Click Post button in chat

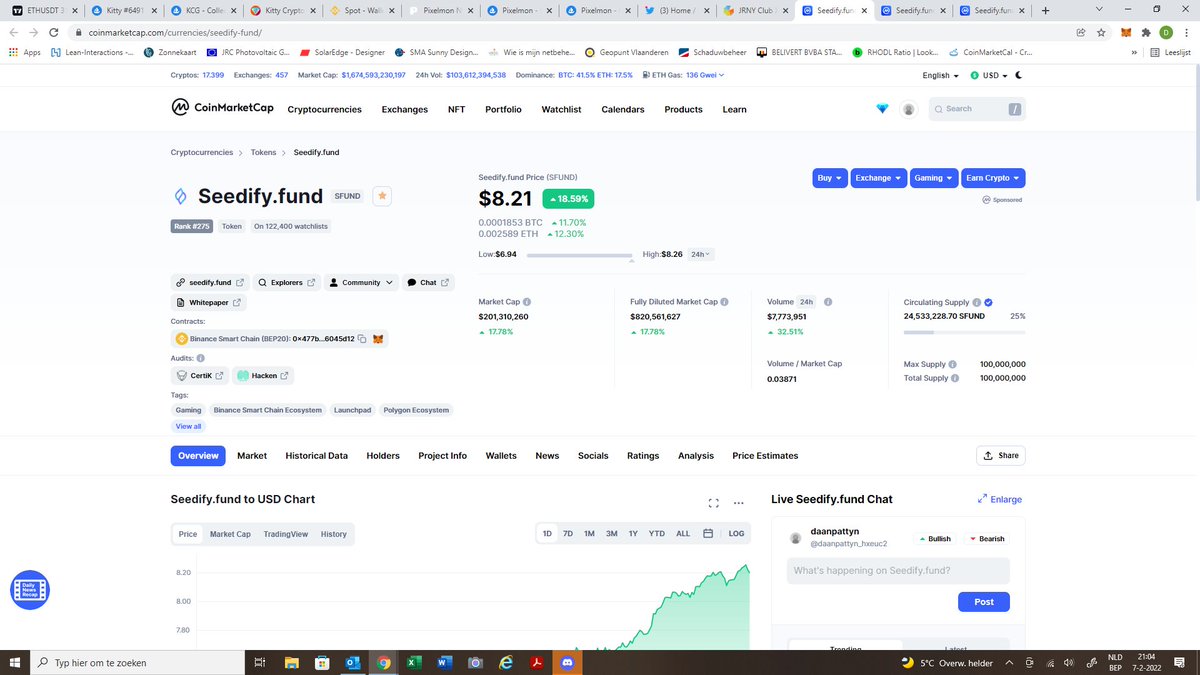[984, 602]
